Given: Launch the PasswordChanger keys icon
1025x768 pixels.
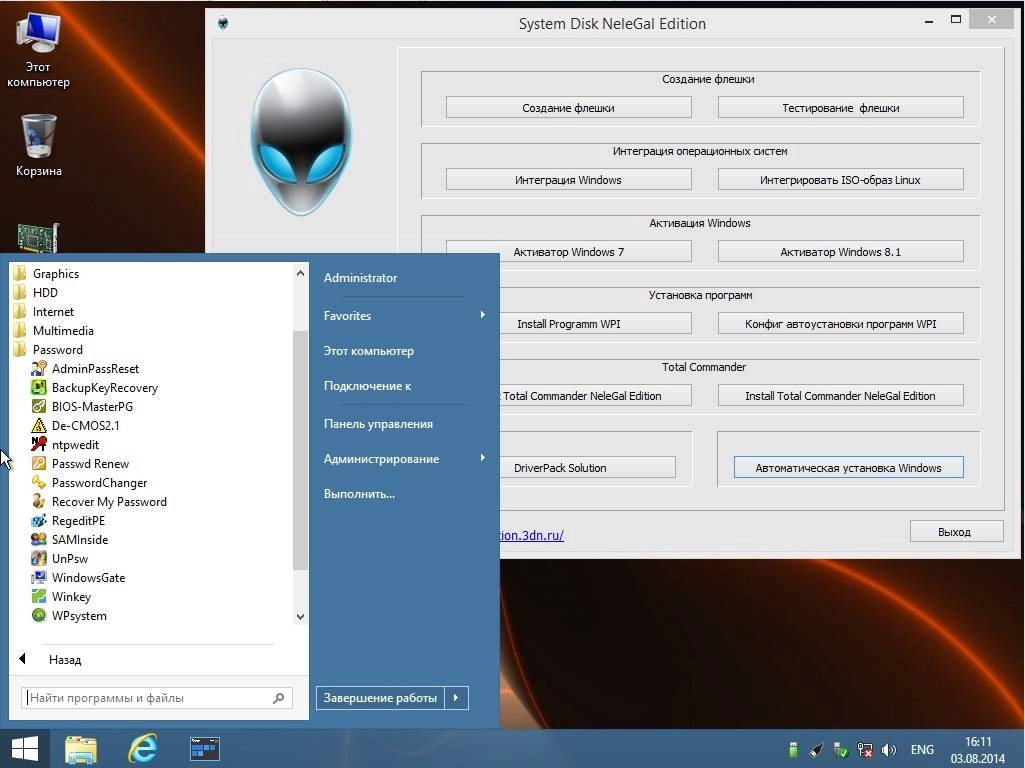Looking at the screenshot, I should pyautogui.click(x=39, y=482).
